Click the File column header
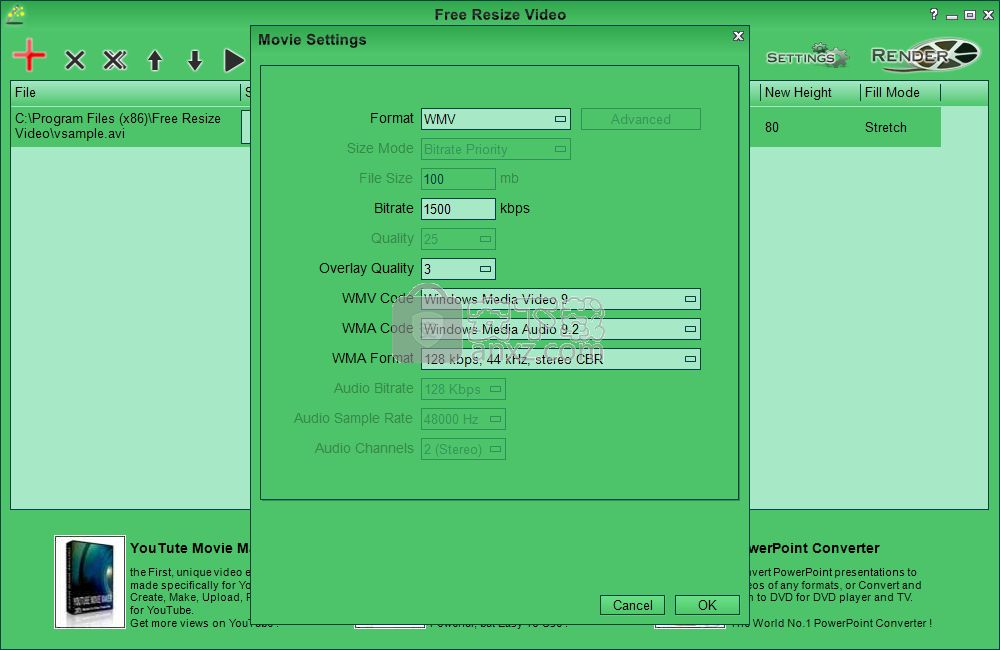This screenshot has width=1000, height=650. pos(126,92)
